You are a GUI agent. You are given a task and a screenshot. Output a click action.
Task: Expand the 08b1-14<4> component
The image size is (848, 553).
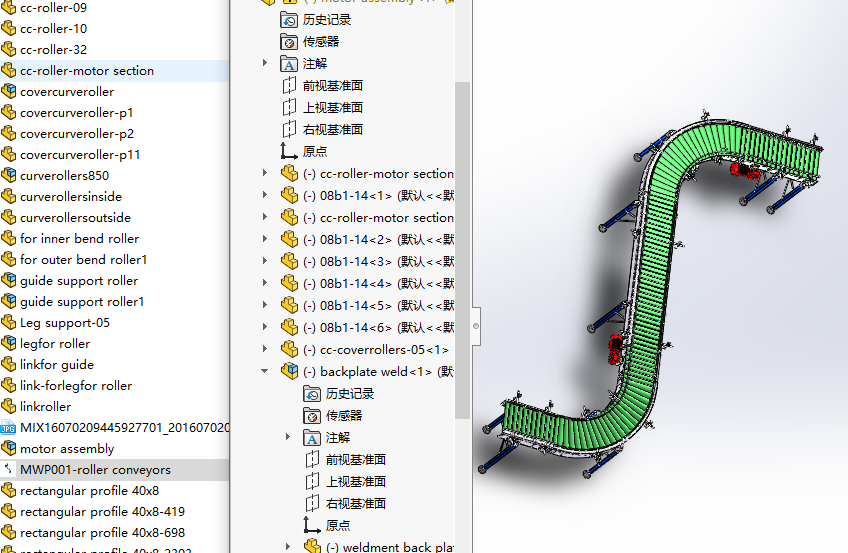click(x=264, y=283)
